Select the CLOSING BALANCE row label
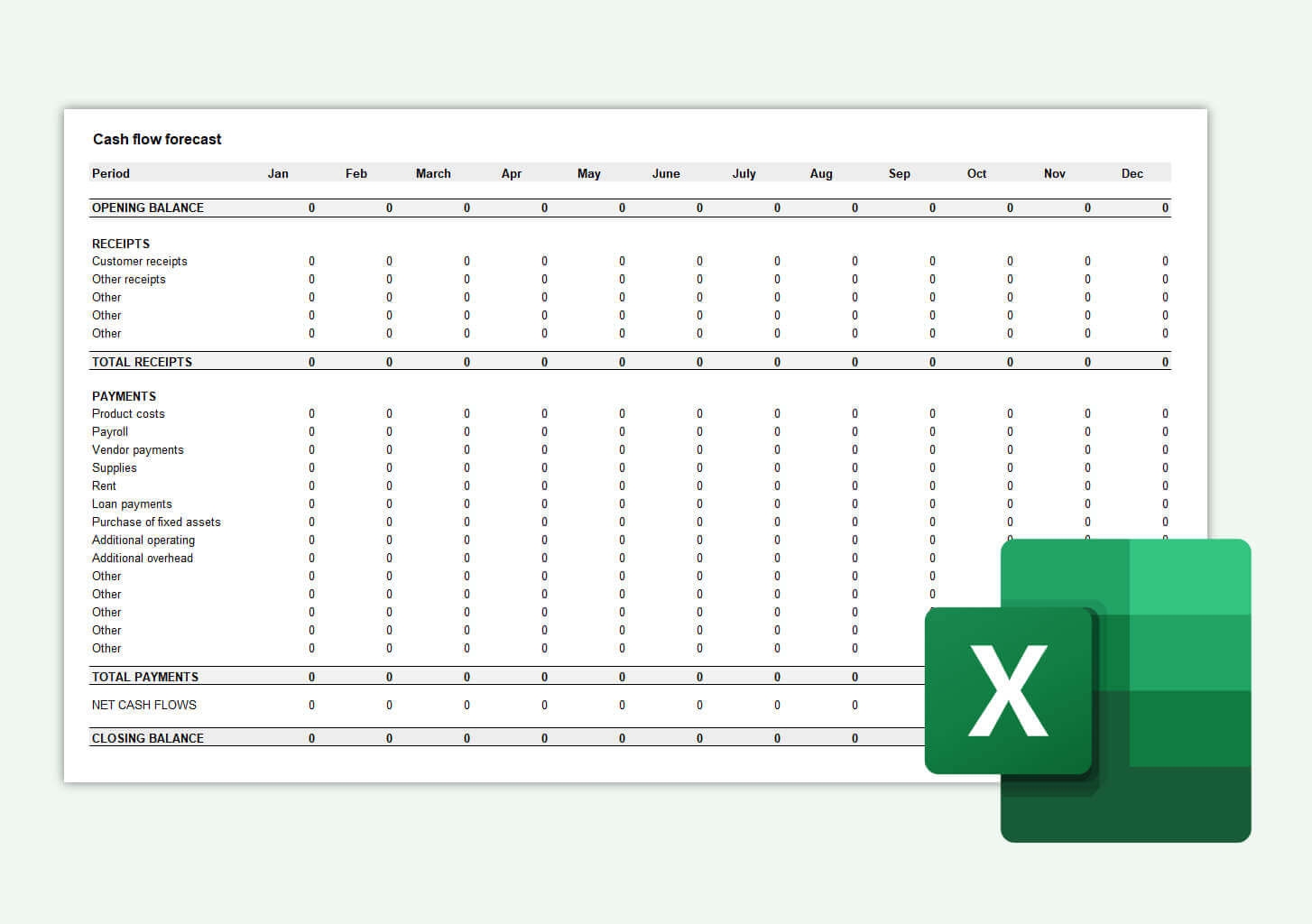 (x=147, y=737)
